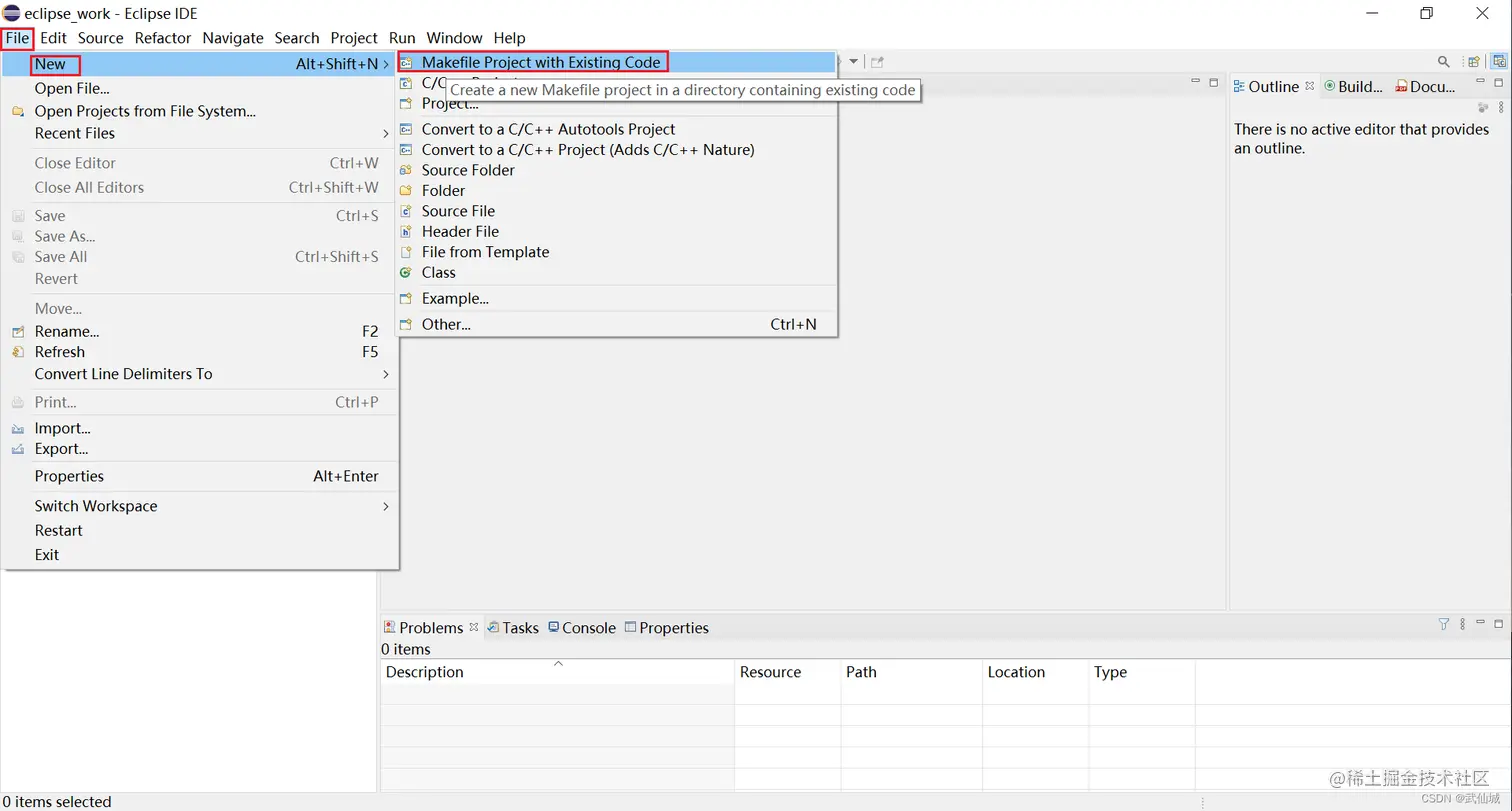Switch to the Console tab
Image resolution: width=1512 pixels, height=811 pixels.
point(581,627)
